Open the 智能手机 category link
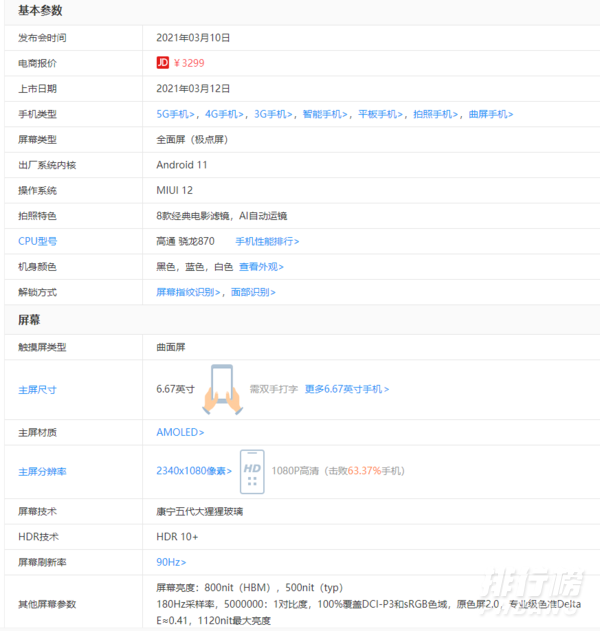The image size is (600, 631). tap(325, 114)
